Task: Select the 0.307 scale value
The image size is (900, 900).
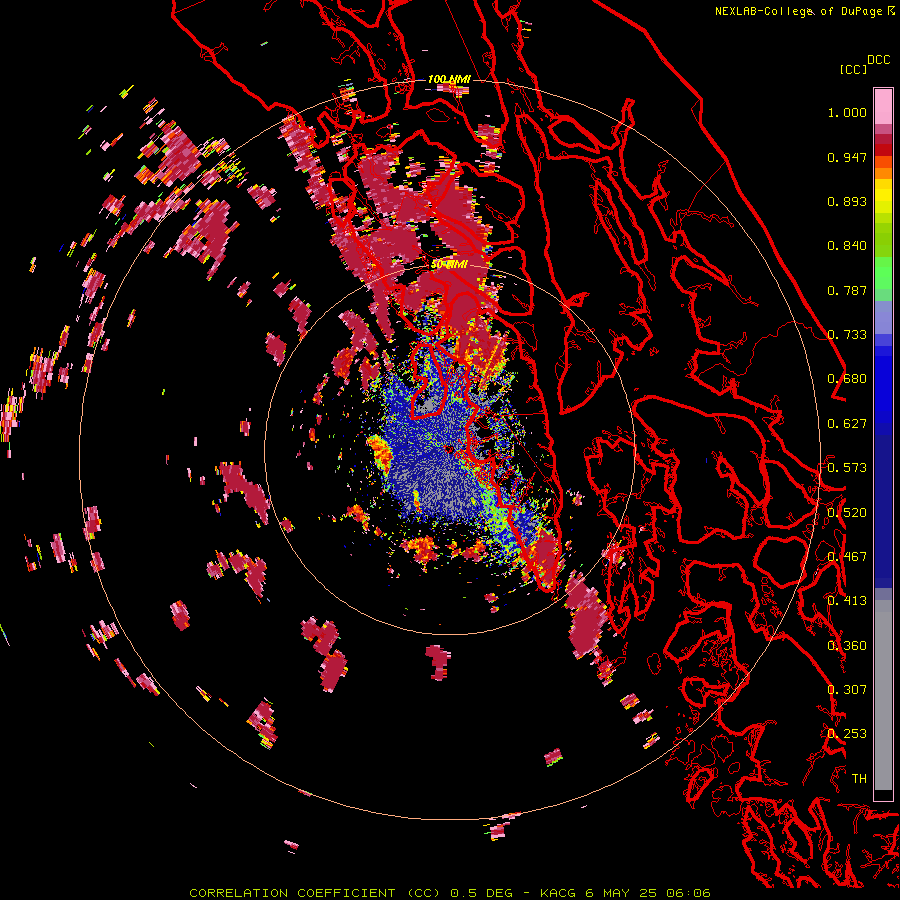Action: (847, 690)
